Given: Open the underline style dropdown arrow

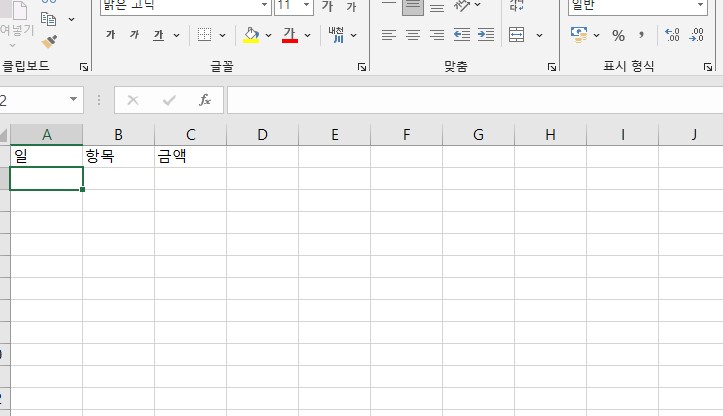Looking at the screenshot, I should 177,35.
